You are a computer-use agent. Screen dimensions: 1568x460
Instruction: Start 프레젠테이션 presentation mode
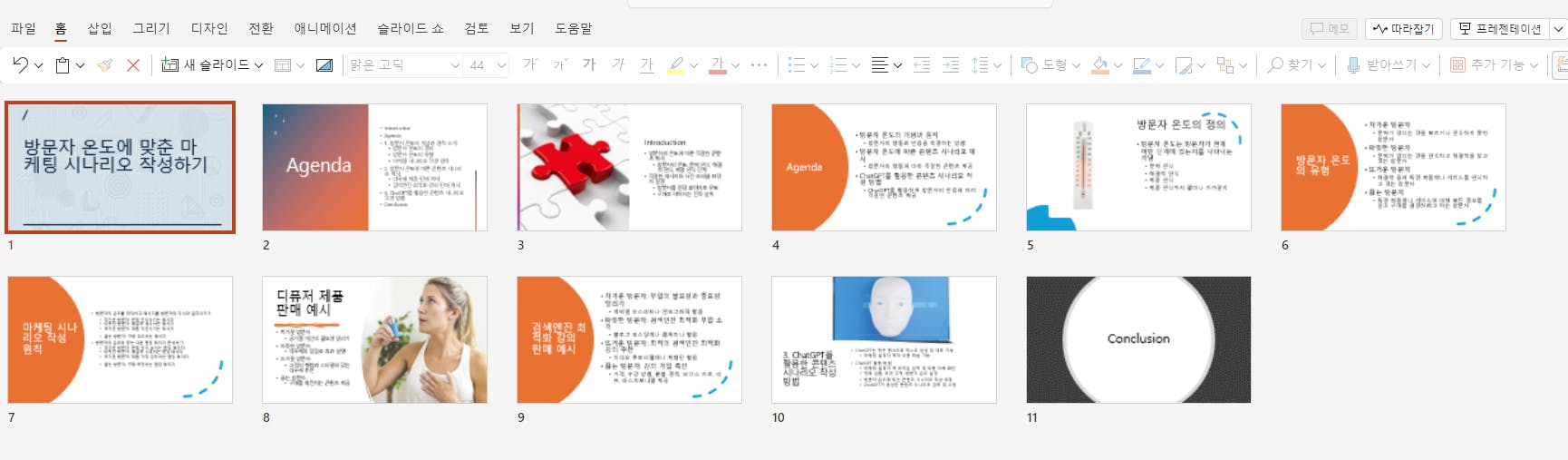(x=1500, y=29)
